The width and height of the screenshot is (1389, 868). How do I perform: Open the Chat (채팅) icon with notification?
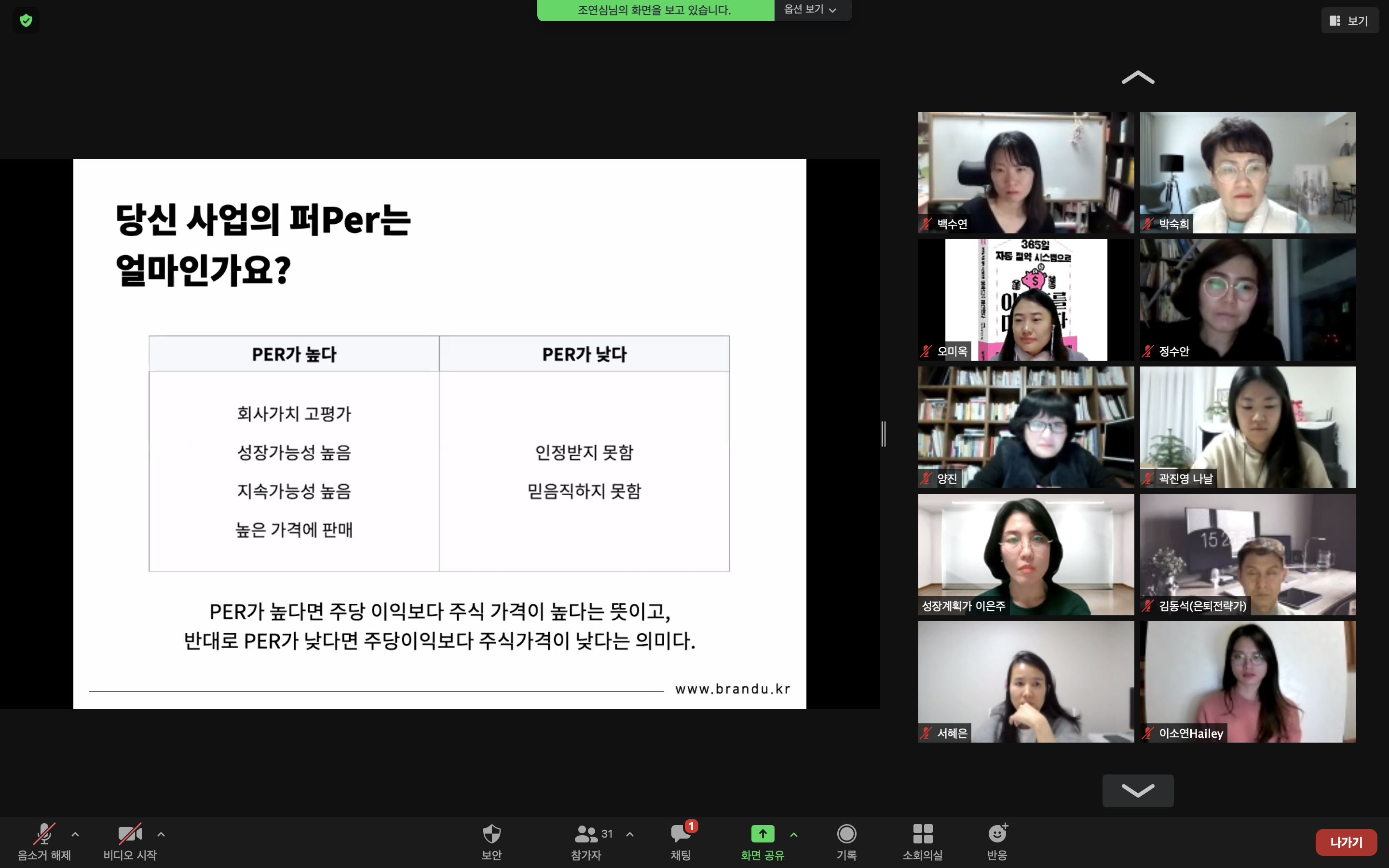pos(681,834)
